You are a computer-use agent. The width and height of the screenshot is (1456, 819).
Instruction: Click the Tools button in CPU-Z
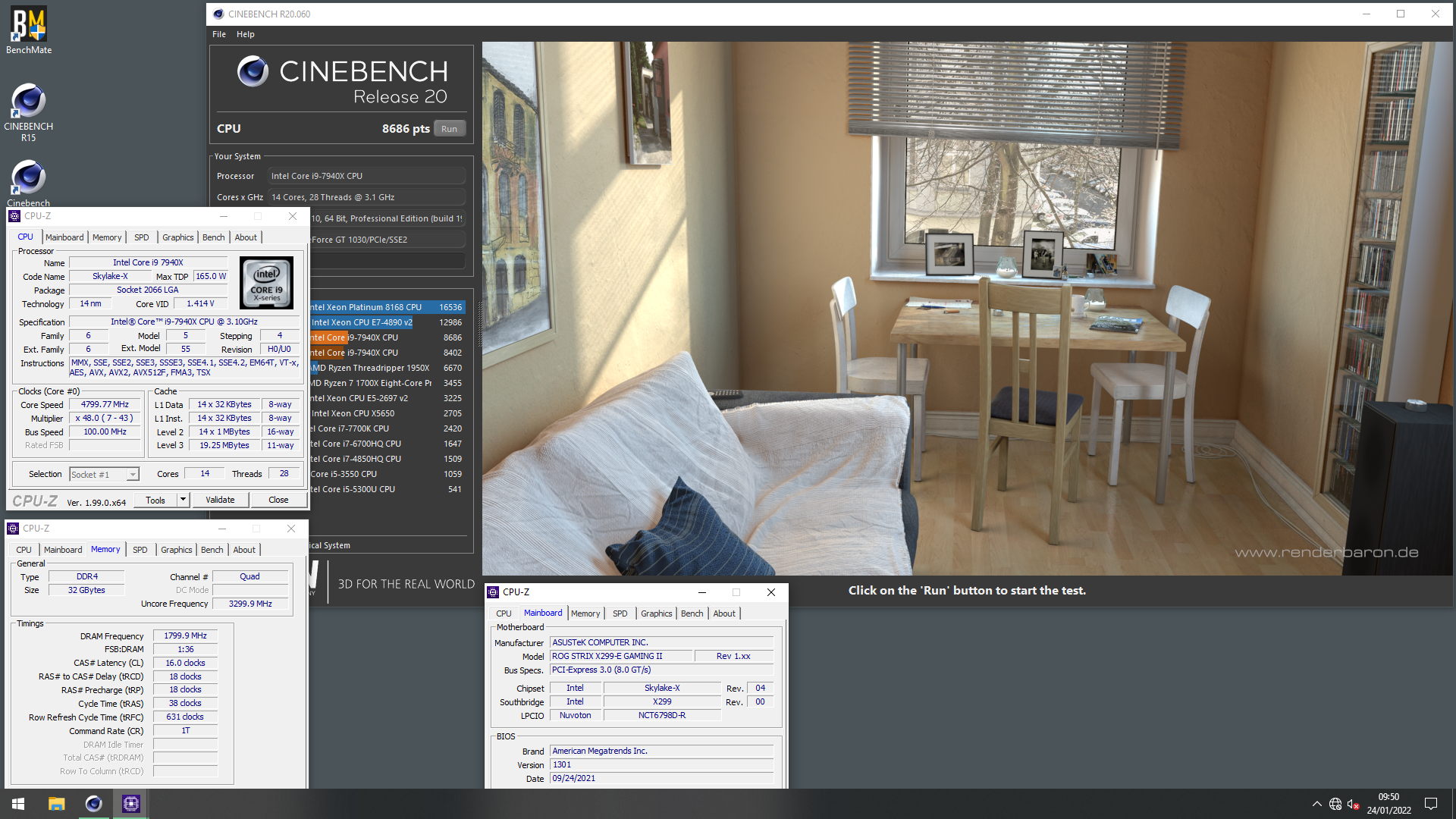click(155, 500)
